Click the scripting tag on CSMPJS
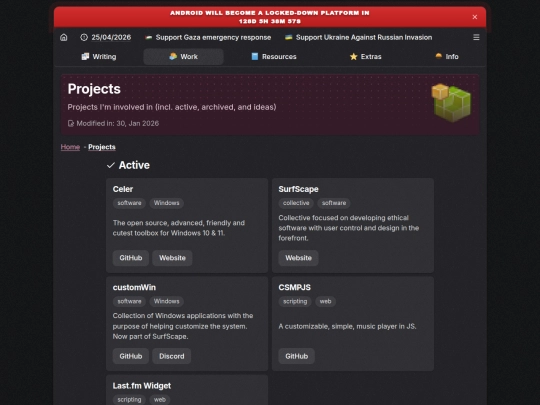Viewport: 540px width, 405px height. pos(295,301)
